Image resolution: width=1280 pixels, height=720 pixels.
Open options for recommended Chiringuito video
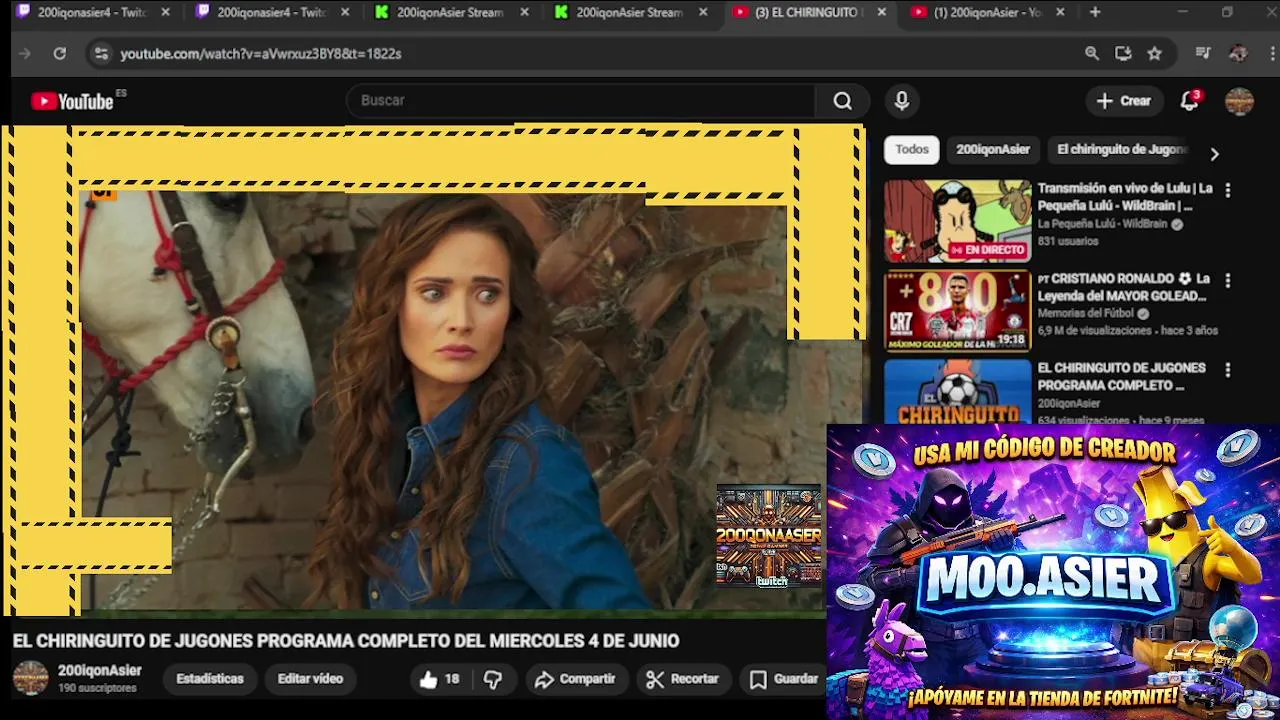pyautogui.click(x=1228, y=370)
